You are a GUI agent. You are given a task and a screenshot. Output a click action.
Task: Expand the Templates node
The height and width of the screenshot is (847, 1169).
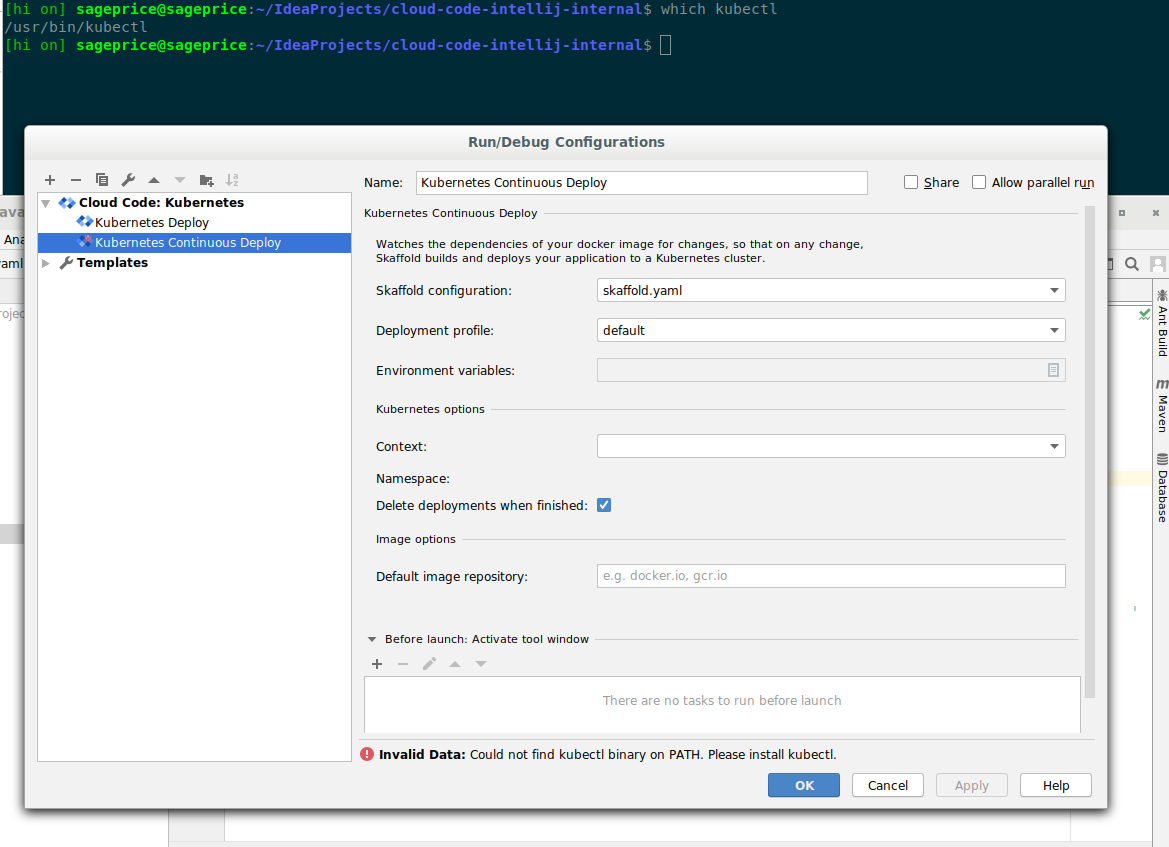pyautogui.click(x=45, y=262)
